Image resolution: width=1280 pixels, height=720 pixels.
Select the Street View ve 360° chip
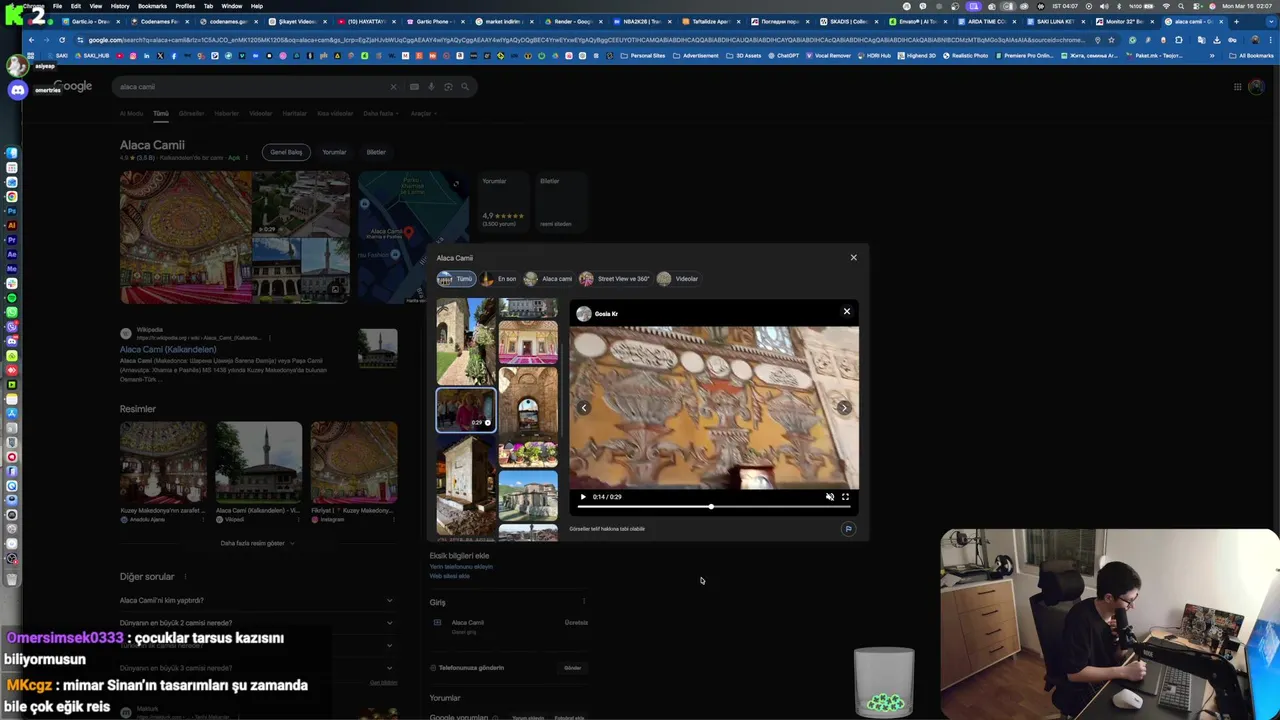615,279
